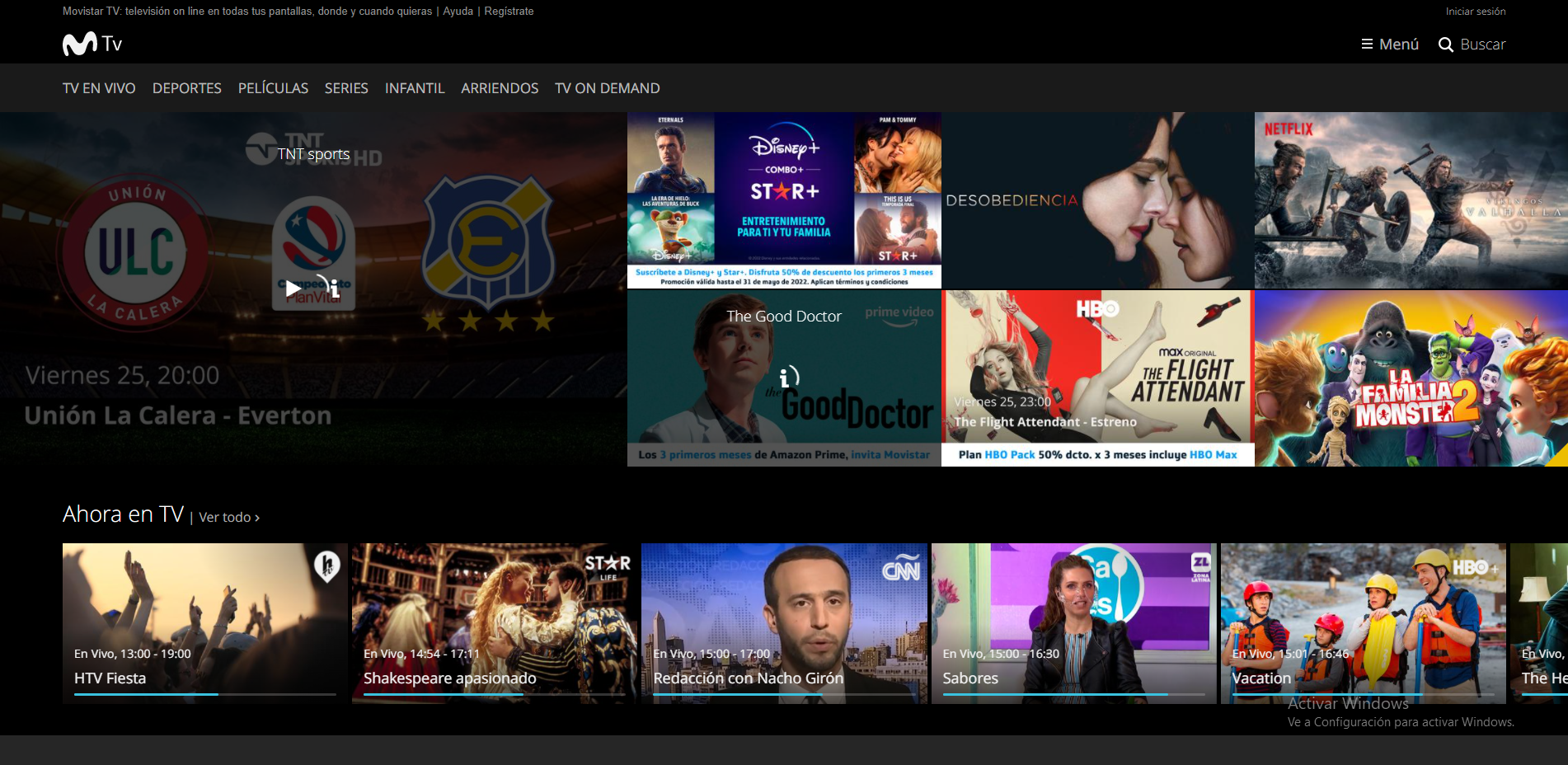The image size is (1568, 765).
Task: Open the hamburger Menú icon
Action: [1366, 45]
